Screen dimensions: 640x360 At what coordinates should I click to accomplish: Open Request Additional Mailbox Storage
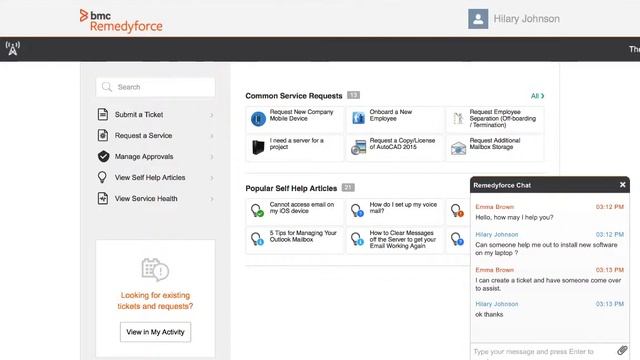pyautogui.click(x=495, y=147)
